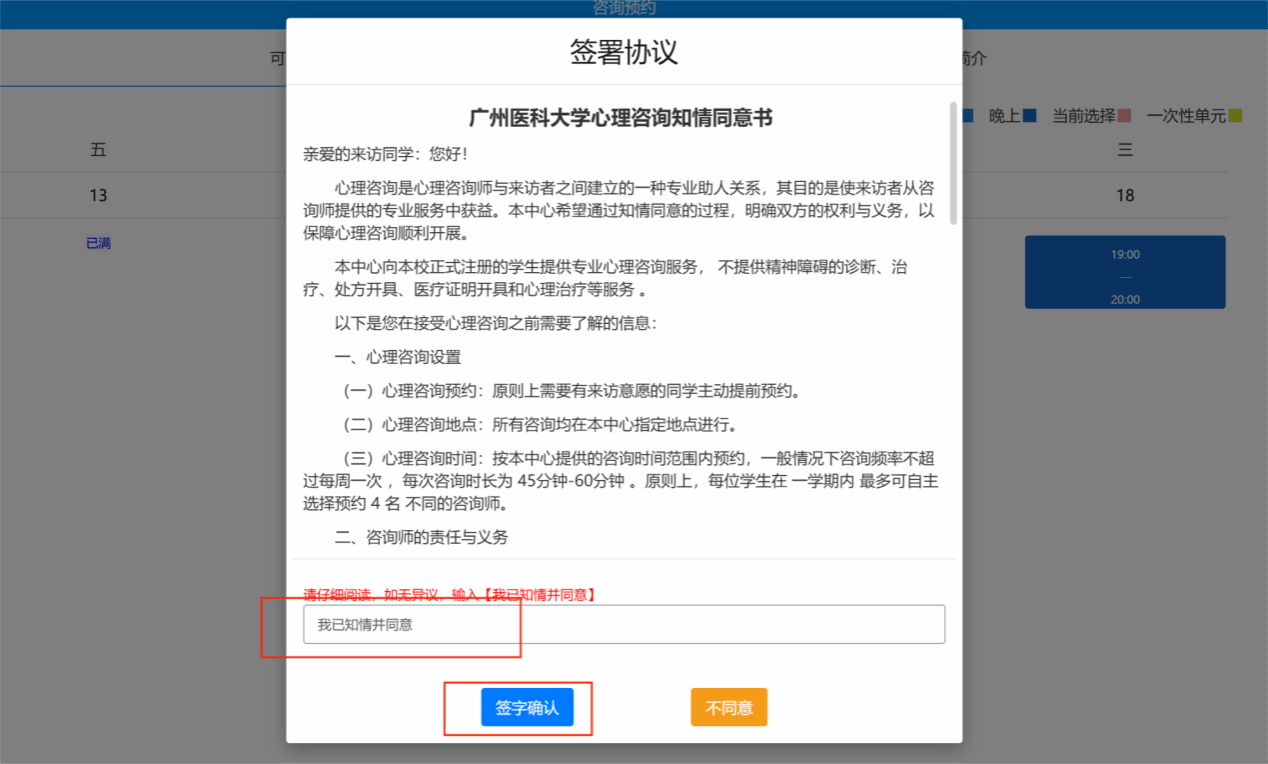Click the 签署协议 dialog title

(x=624, y=52)
